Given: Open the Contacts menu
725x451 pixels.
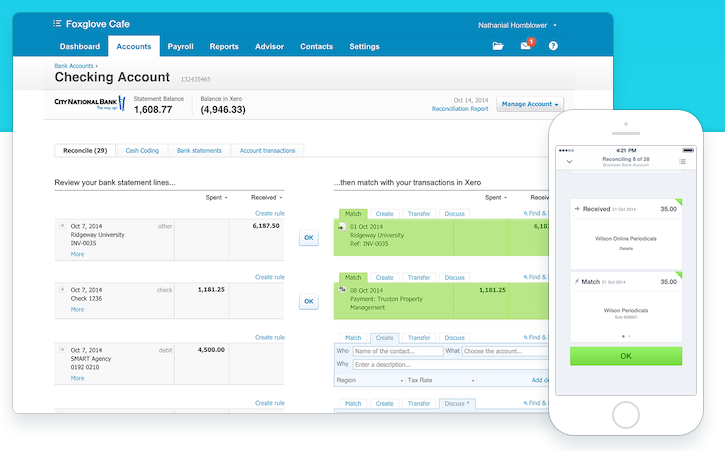Looking at the screenshot, I should [x=316, y=46].
